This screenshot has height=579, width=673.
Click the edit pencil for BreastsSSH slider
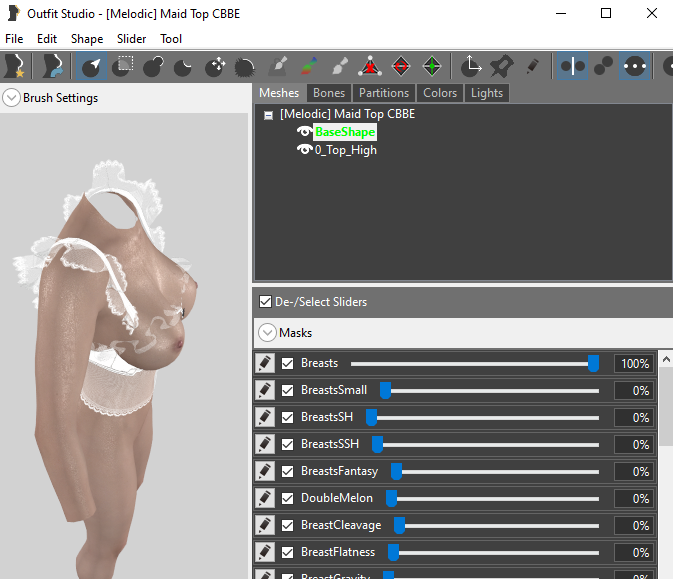coord(265,444)
